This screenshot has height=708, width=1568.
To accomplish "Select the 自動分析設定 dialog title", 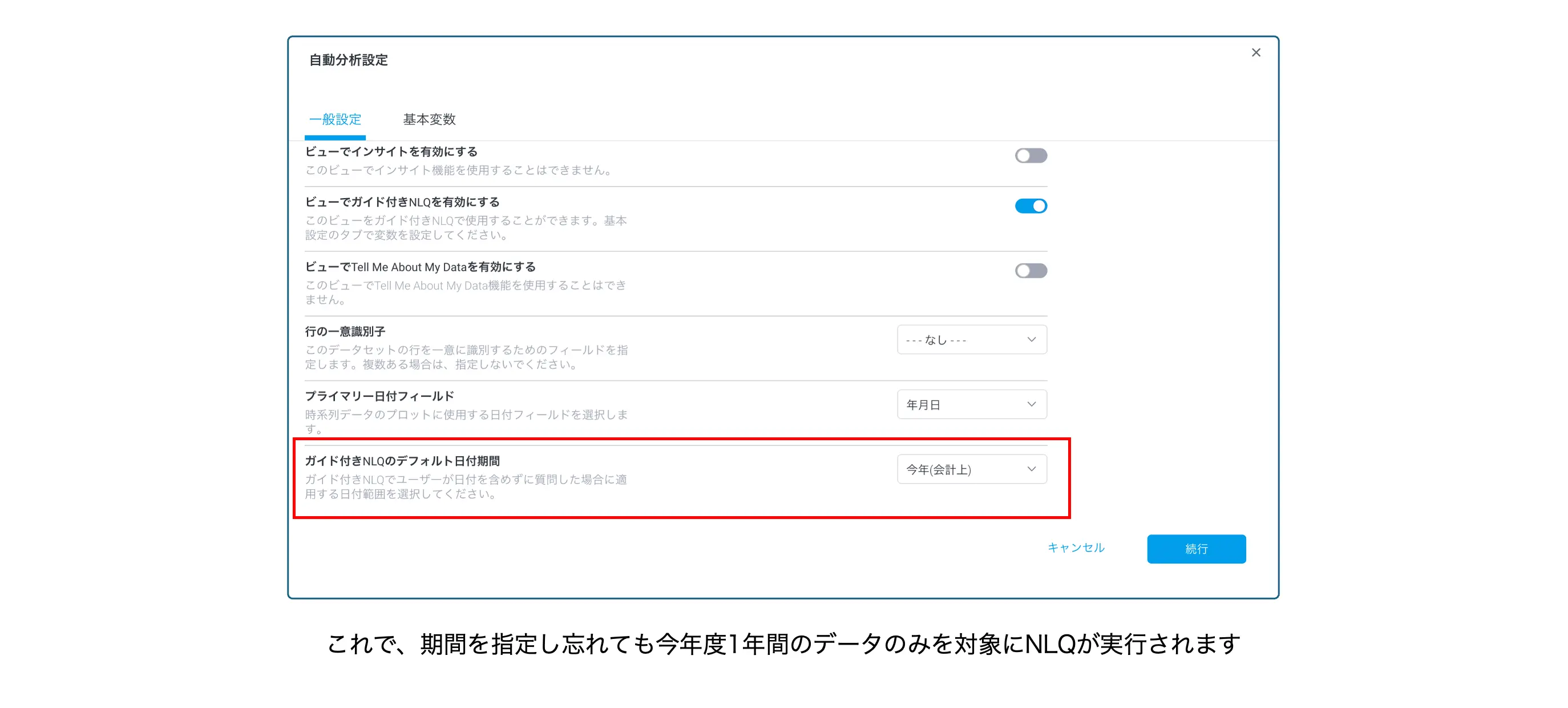I will point(349,61).
